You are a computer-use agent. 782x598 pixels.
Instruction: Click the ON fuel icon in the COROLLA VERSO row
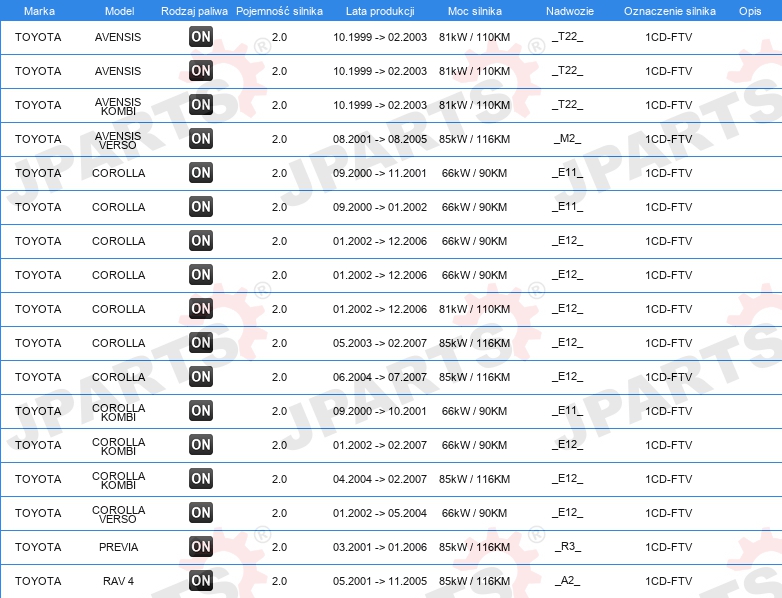click(201, 513)
